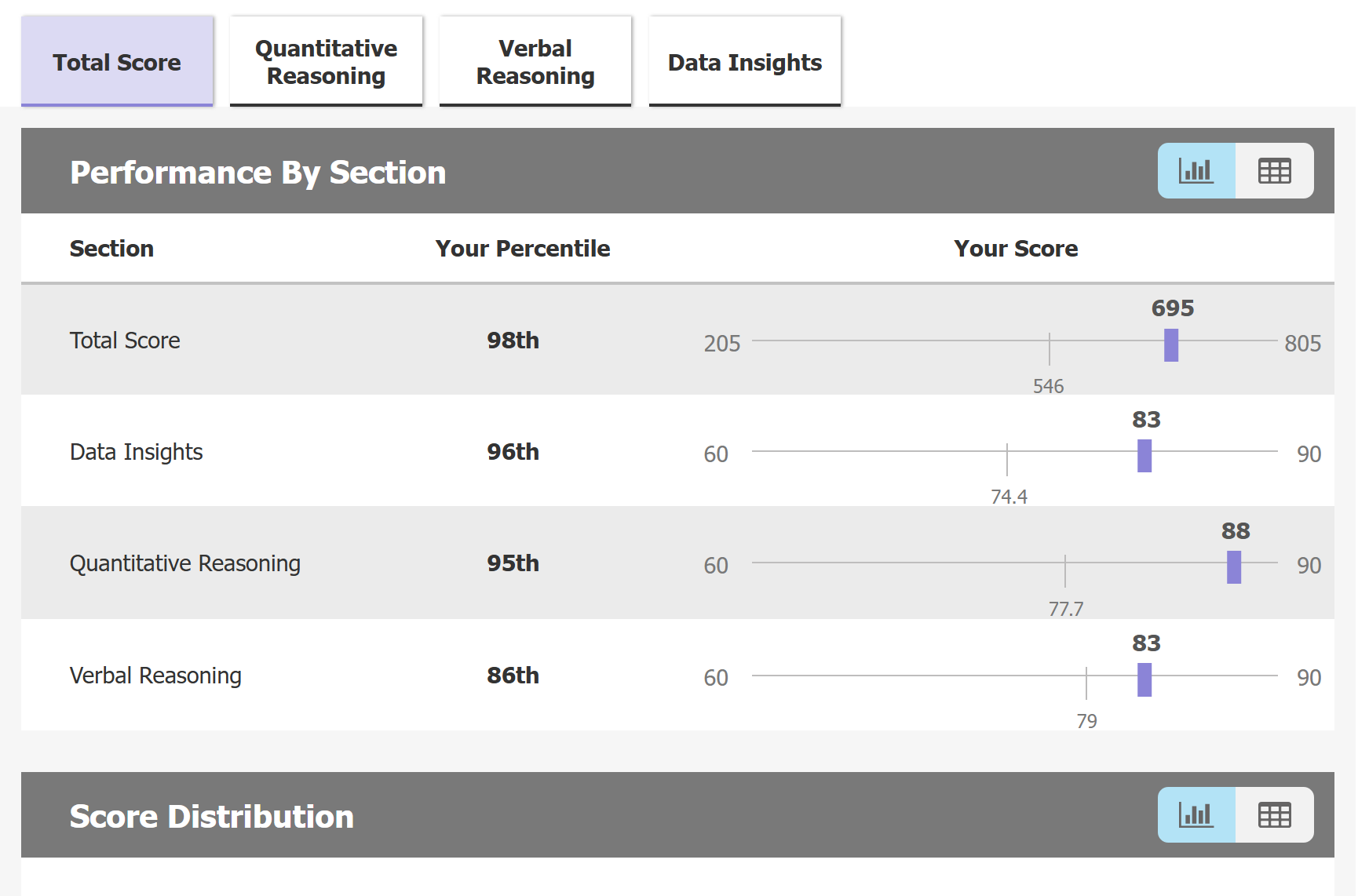Switch to the Verbal Reasoning tab

point(535,62)
